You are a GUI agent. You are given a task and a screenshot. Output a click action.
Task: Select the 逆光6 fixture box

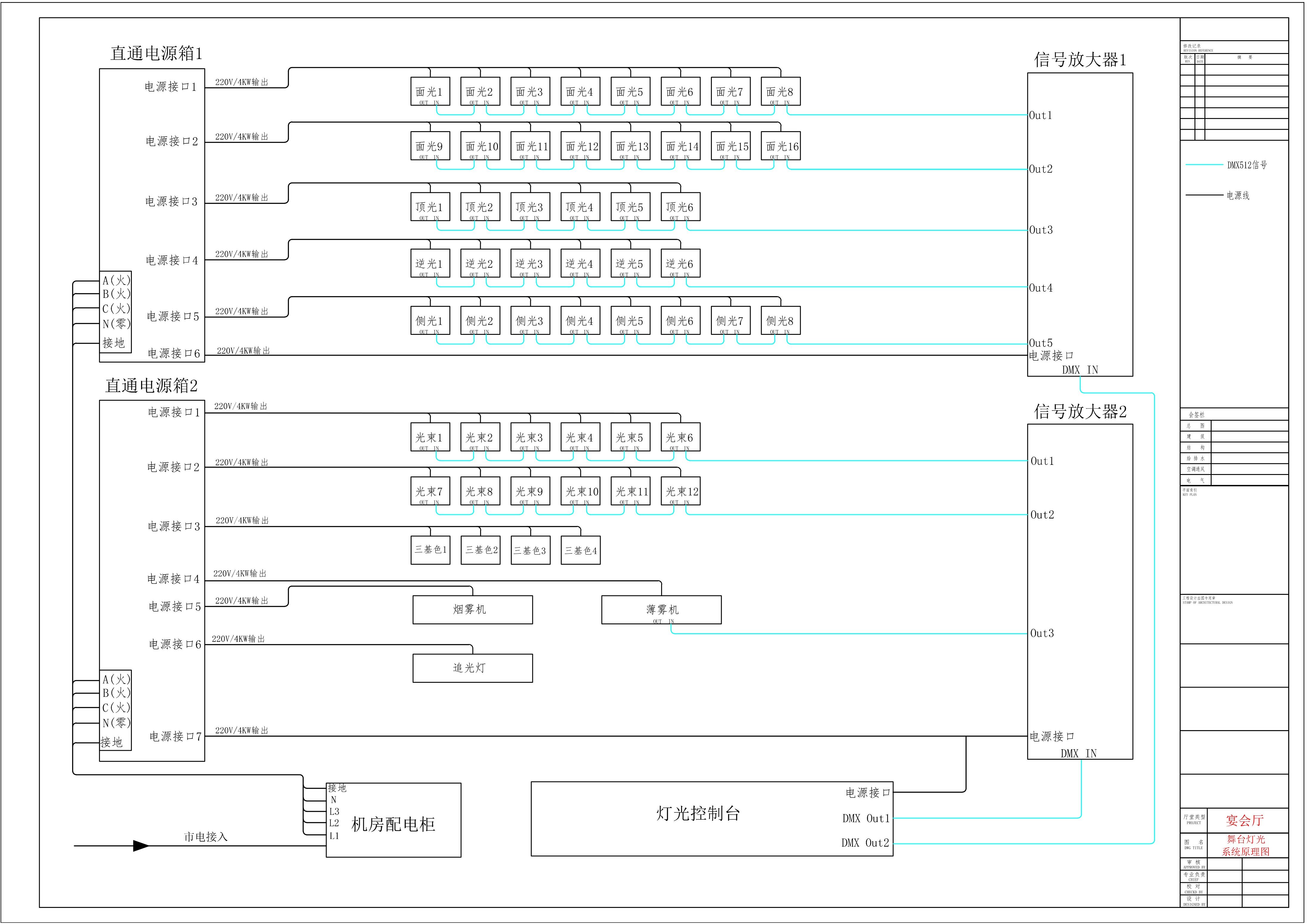tap(681, 264)
